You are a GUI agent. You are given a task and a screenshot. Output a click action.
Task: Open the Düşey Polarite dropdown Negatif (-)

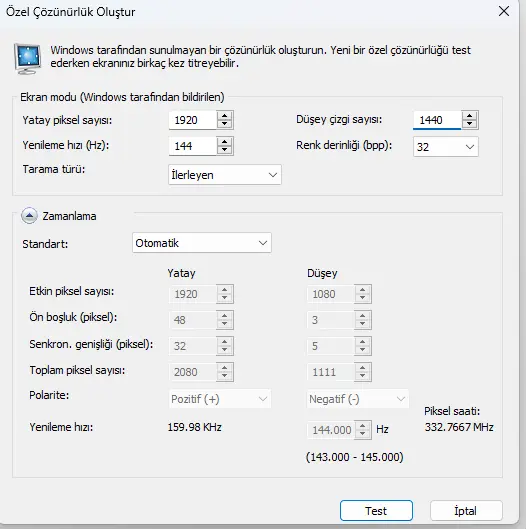[358, 399]
